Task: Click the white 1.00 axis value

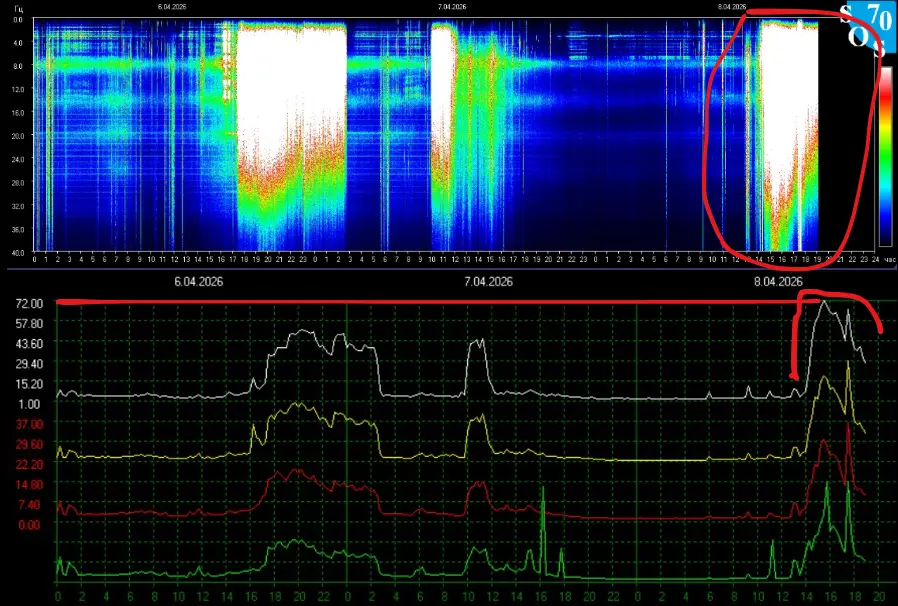Action: (x=29, y=404)
